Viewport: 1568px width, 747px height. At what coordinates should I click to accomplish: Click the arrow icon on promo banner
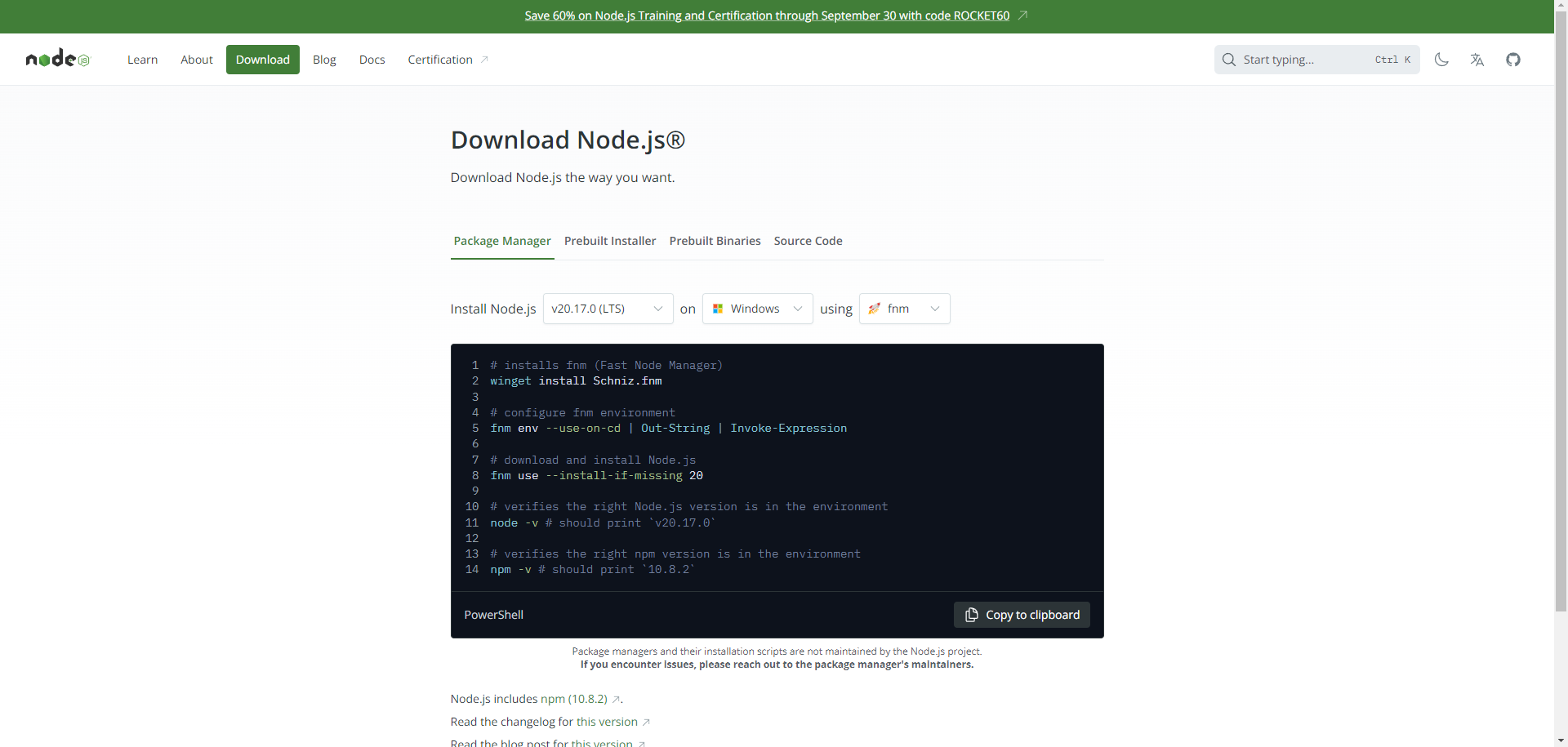(1022, 16)
